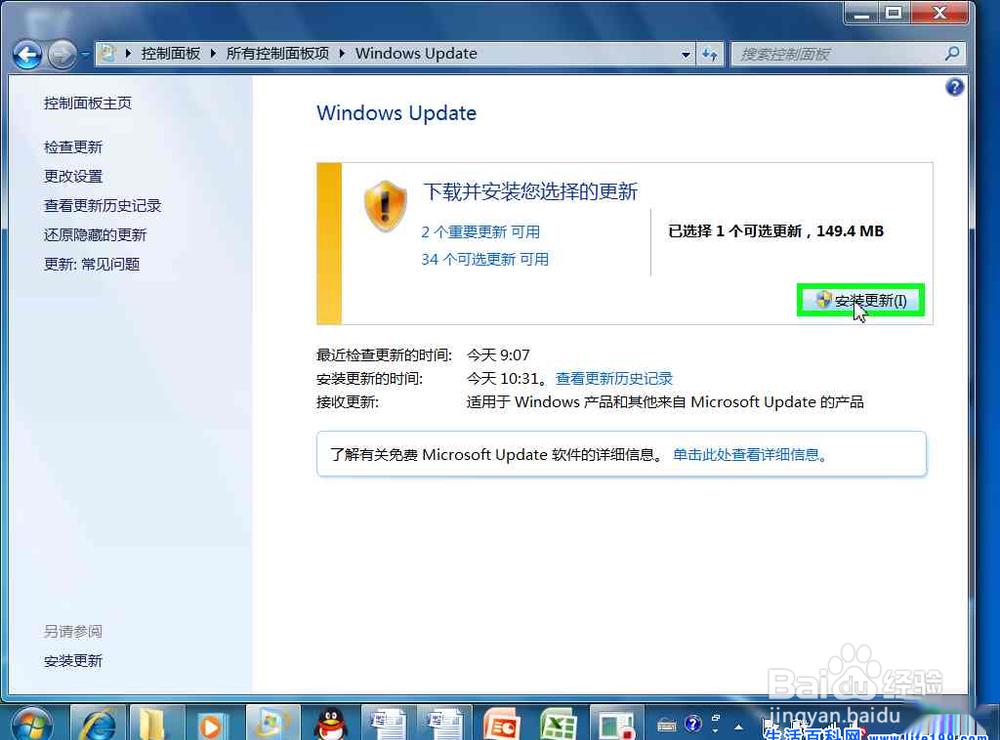1000x740 pixels.
Task: Open Excel taskbar icon
Action: click(559, 725)
